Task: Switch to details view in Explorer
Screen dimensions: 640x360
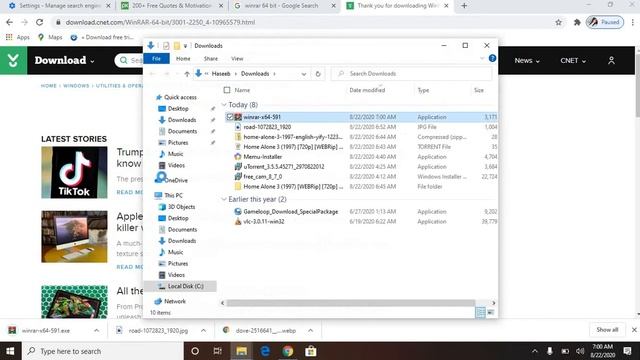Action: click(481, 313)
